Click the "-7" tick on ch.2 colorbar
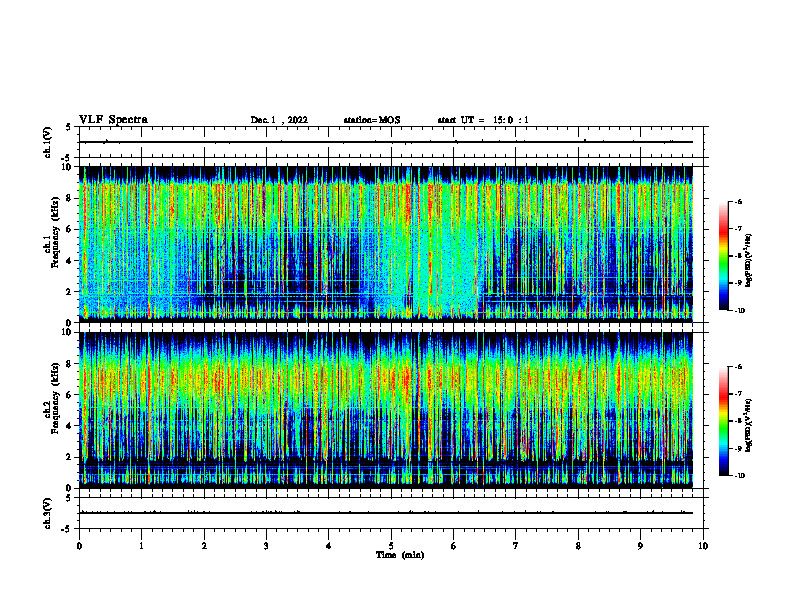This screenshot has height=612, width=792. tap(738, 394)
